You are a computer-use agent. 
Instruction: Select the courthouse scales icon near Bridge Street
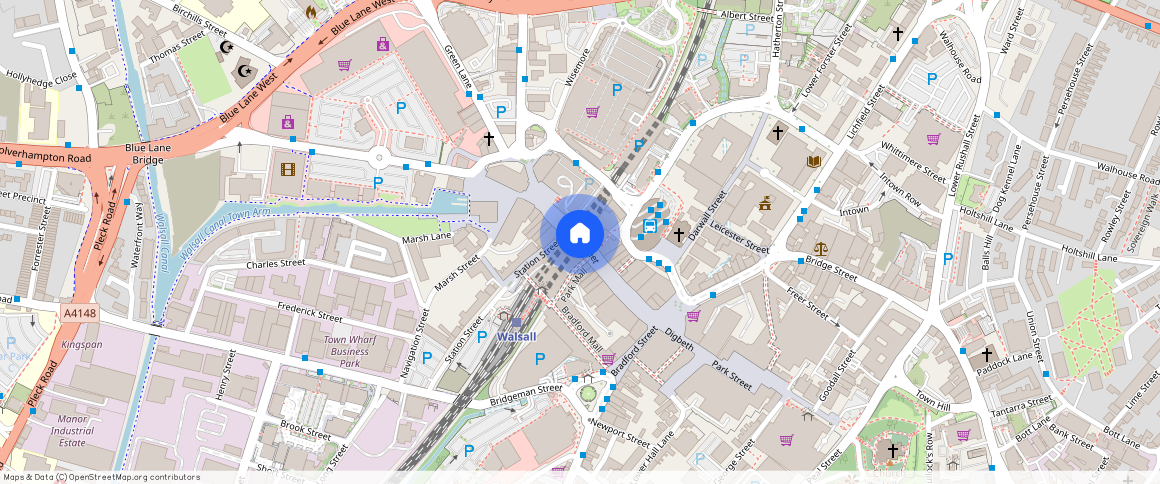click(821, 248)
